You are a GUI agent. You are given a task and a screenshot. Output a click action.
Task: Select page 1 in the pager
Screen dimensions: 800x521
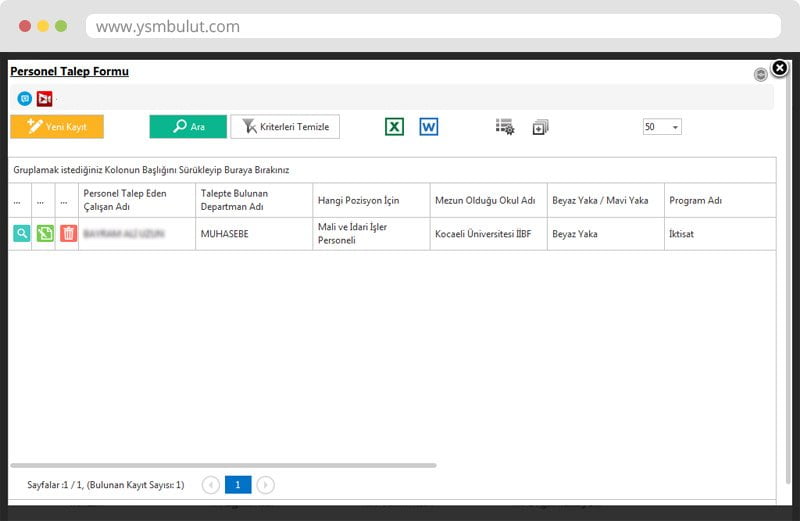pyautogui.click(x=238, y=485)
